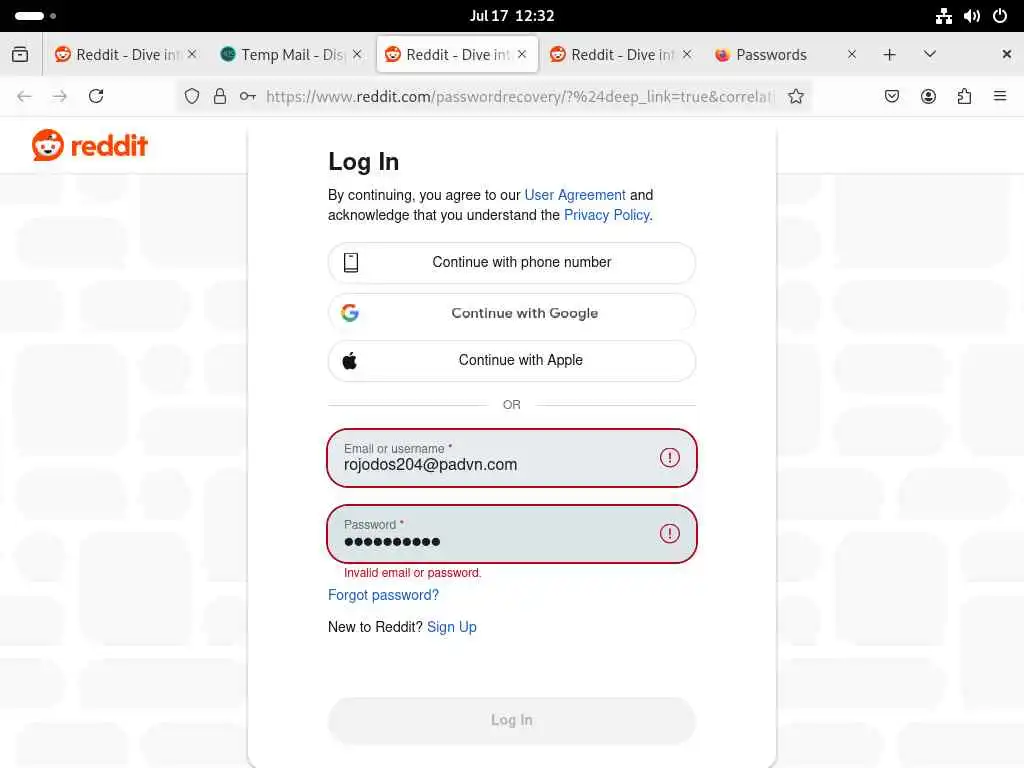Go forward to next page
This screenshot has width=1024, height=768.
click(x=59, y=97)
